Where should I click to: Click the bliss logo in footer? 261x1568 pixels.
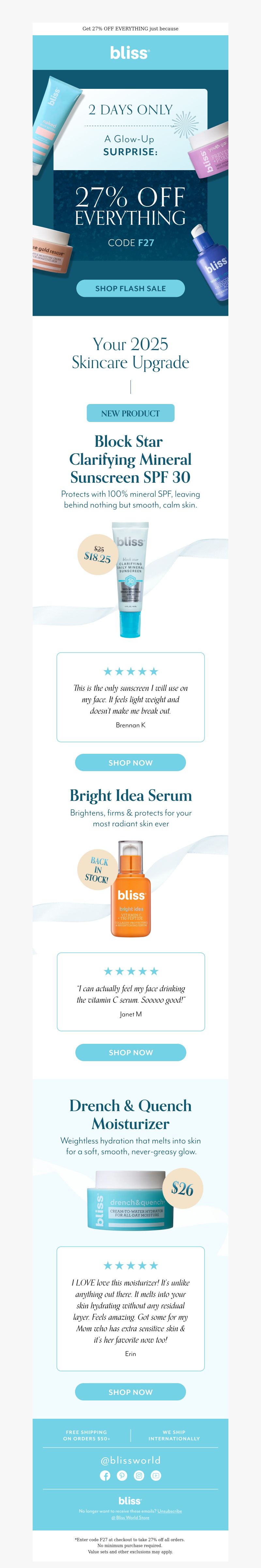point(130,1501)
